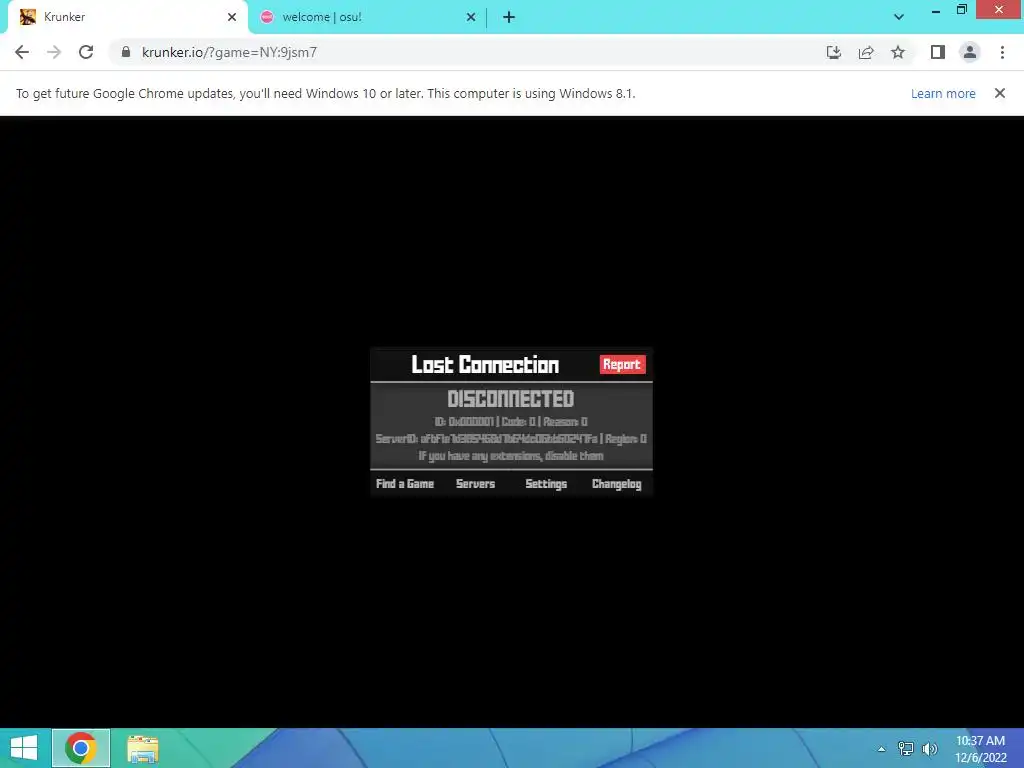Open the Chrome side panel

[938, 52]
